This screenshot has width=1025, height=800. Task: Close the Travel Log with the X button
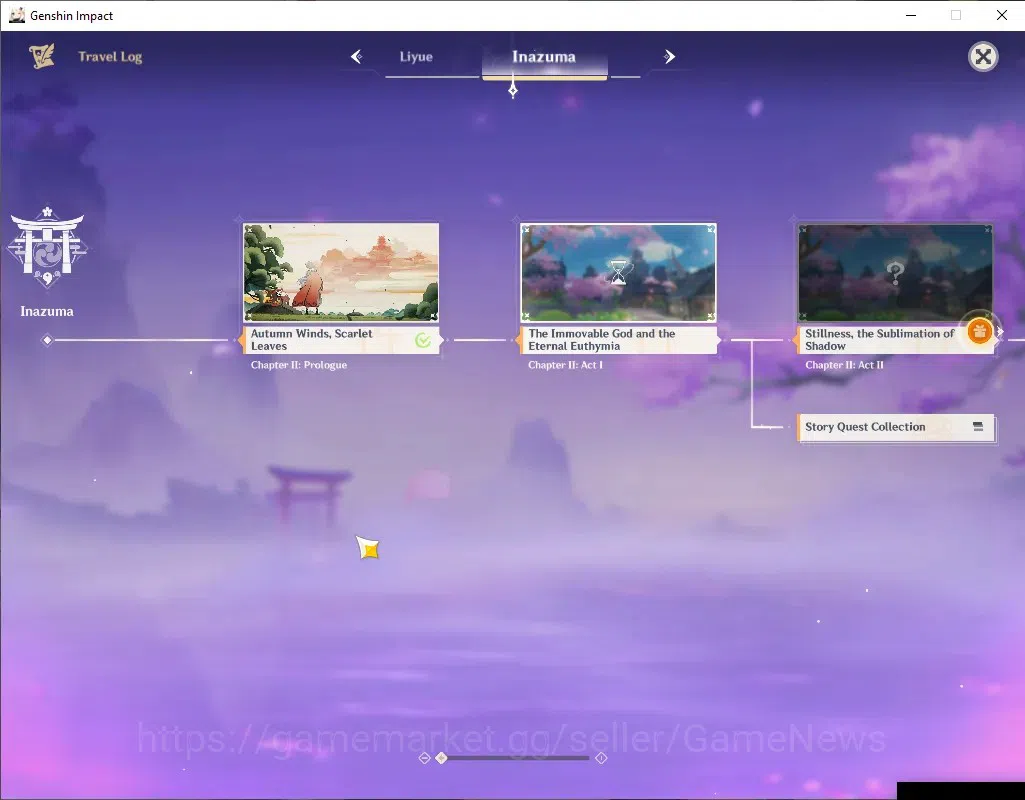tap(983, 57)
